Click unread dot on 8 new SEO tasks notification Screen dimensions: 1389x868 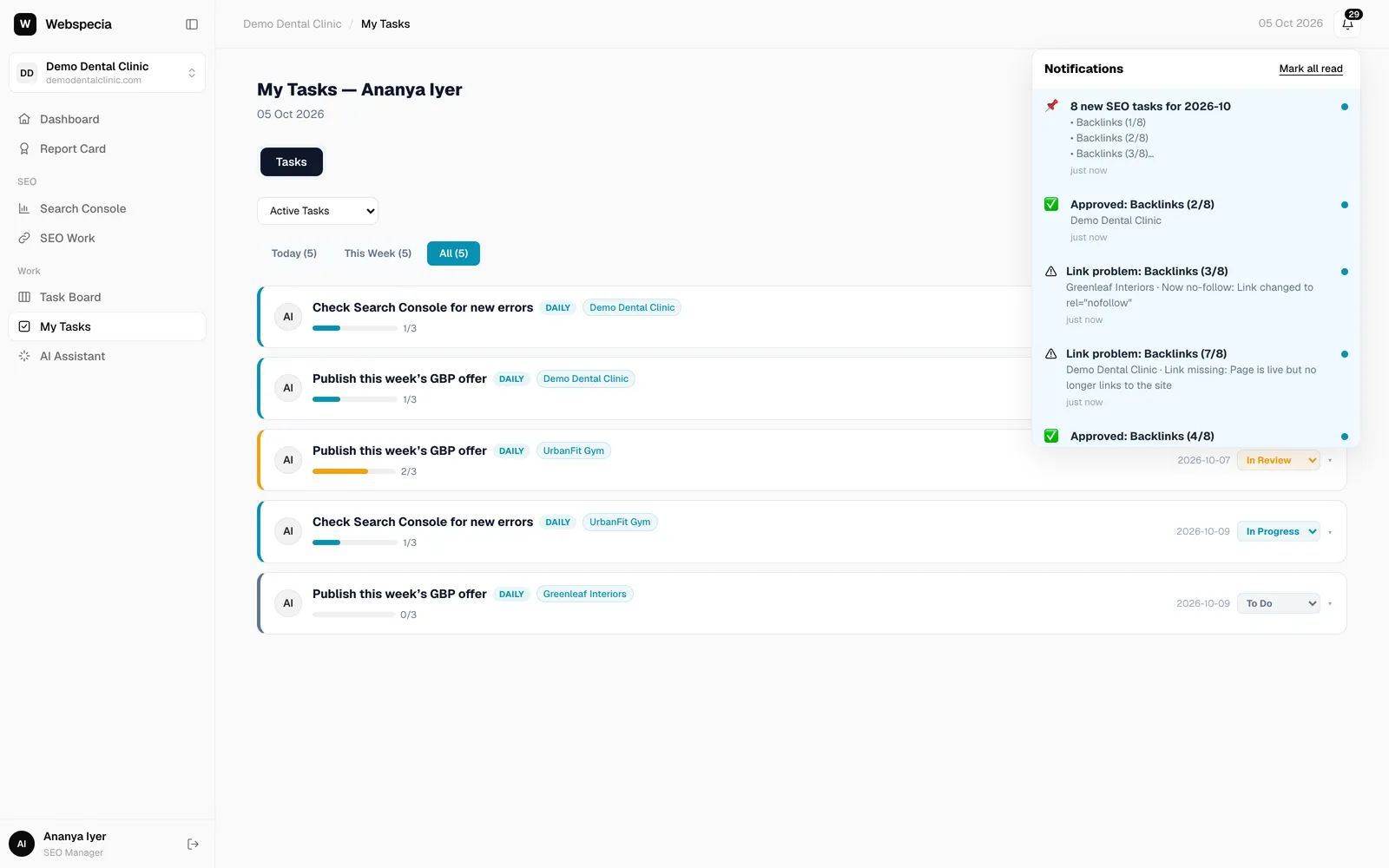pos(1345,107)
